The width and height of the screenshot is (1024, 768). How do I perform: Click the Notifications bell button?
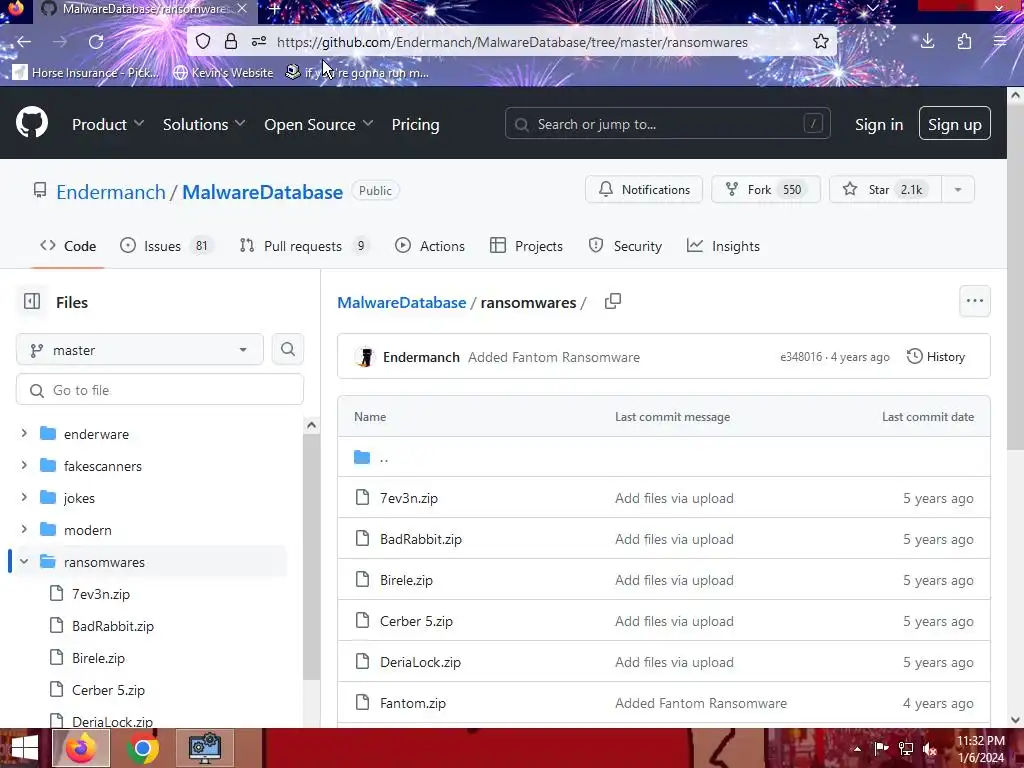pos(644,189)
